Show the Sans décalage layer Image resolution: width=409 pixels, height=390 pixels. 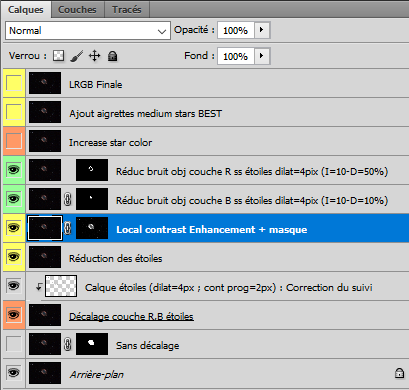point(14,344)
